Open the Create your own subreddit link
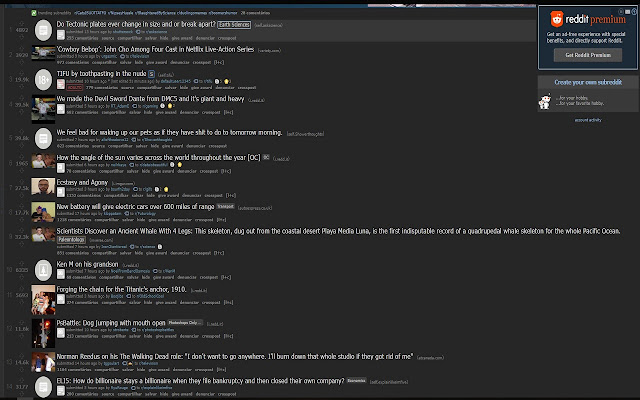Viewport: 640px width, 400px height. 588,82
